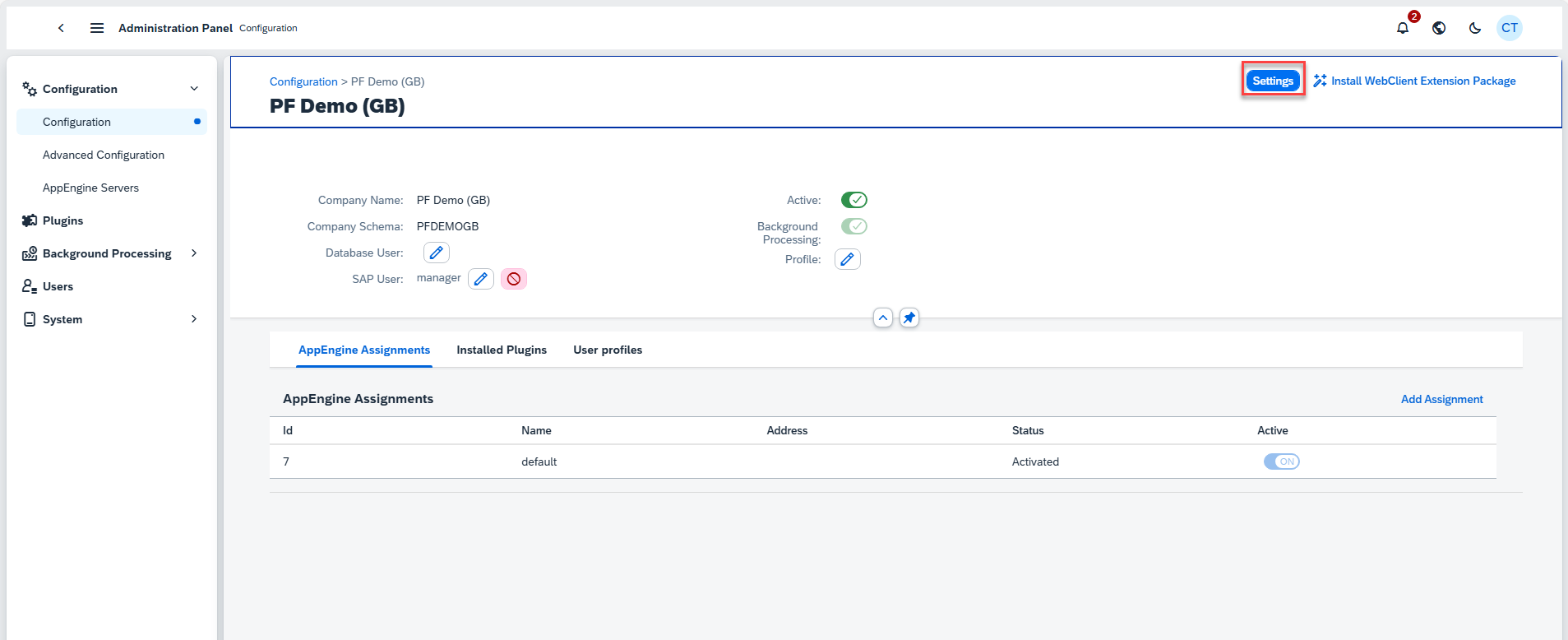Screen dimensions: 1568x640
Task: Switch to the Installed Plugins tab
Action: point(502,350)
